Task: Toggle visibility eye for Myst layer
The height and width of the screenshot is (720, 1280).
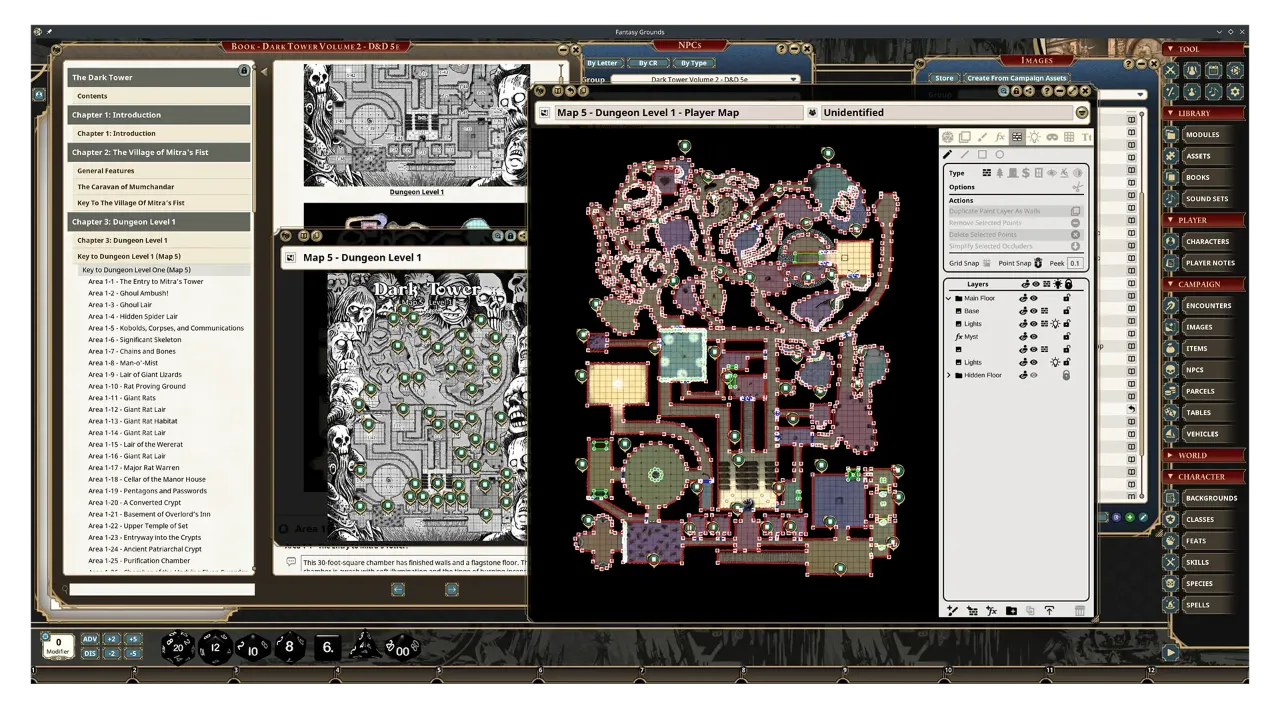Action: pyautogui.click(x=1034, y=337)
